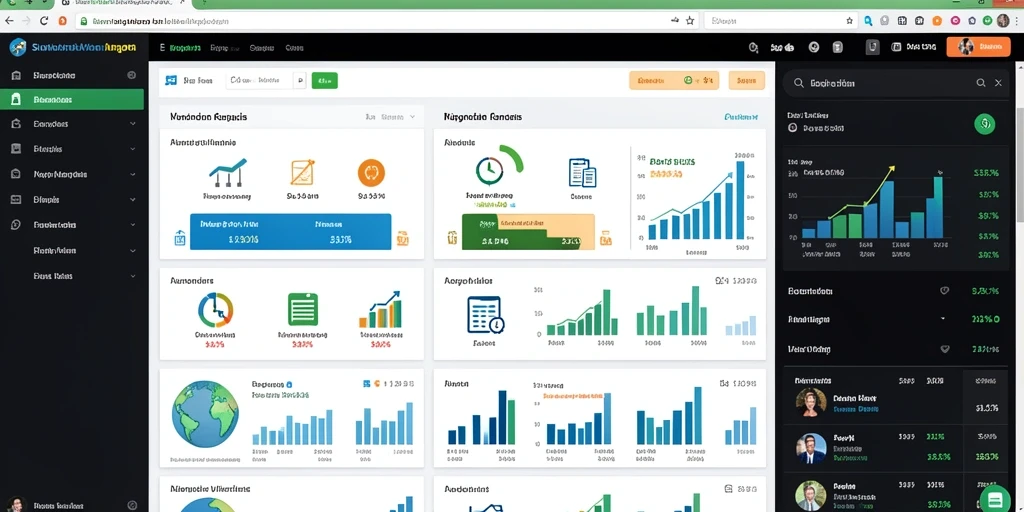Click the globe icon in the third card row
Viewport: 1024px width, 512px height.
coord(205,415)
